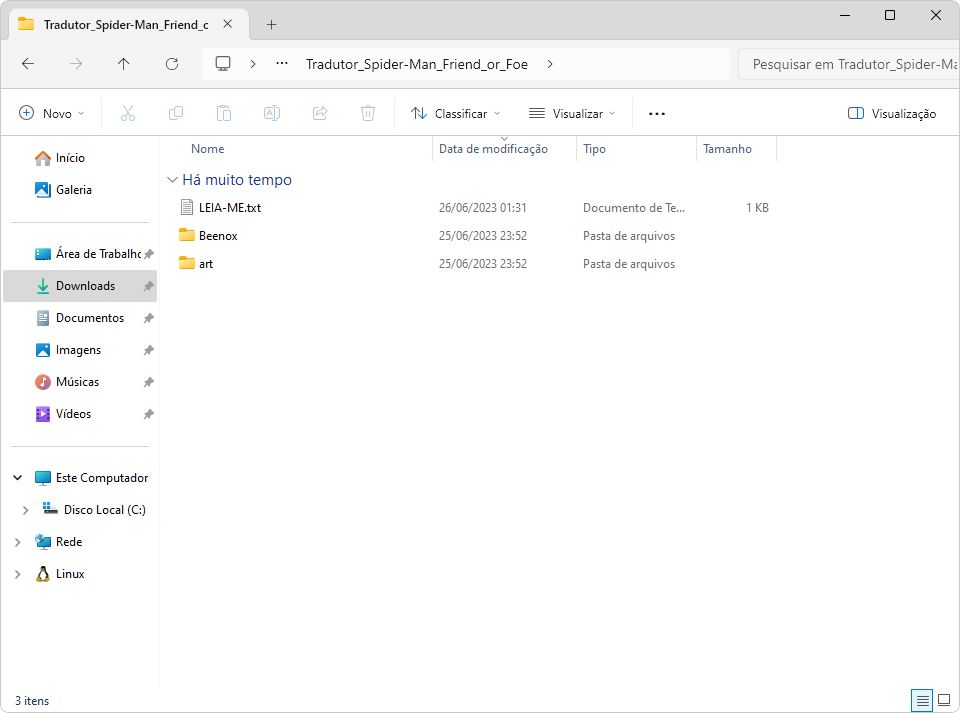Sort by Data de modificação column
The height and width of the screenshot is (713, 960).
(493, 149)
